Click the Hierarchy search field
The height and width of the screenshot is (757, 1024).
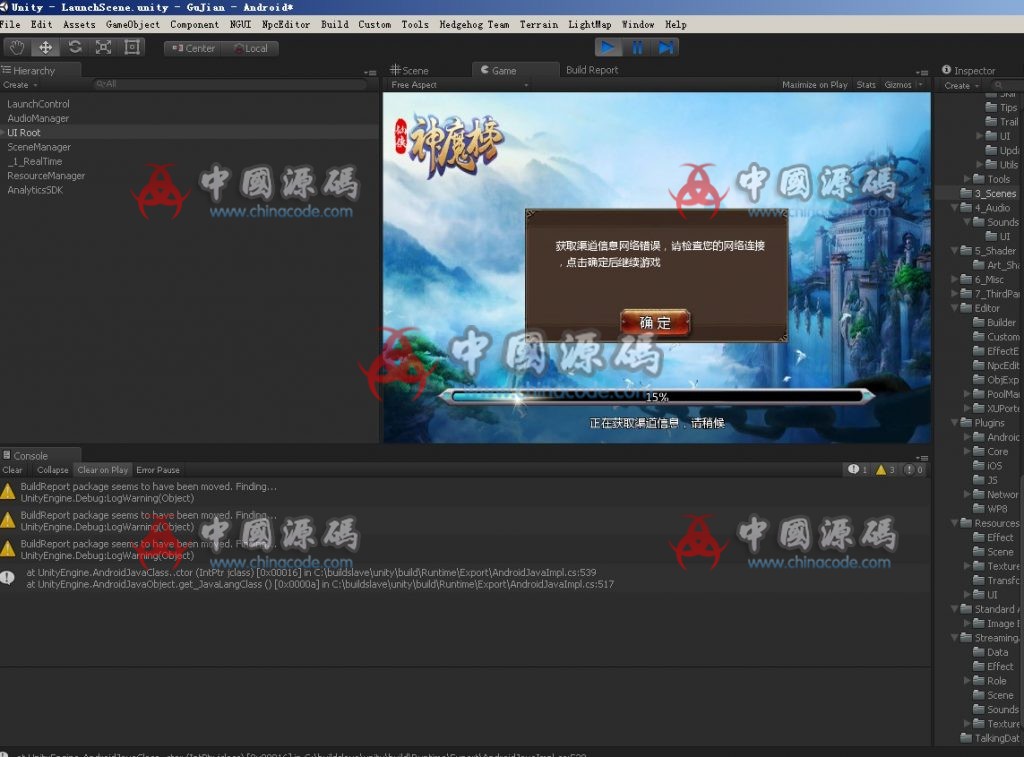(229, 84)
